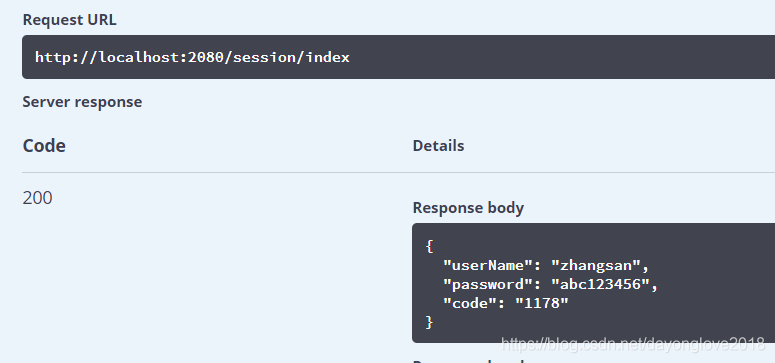Click the Request URL code box
This screenshot has width=775, height=363.
pos(398,57)
